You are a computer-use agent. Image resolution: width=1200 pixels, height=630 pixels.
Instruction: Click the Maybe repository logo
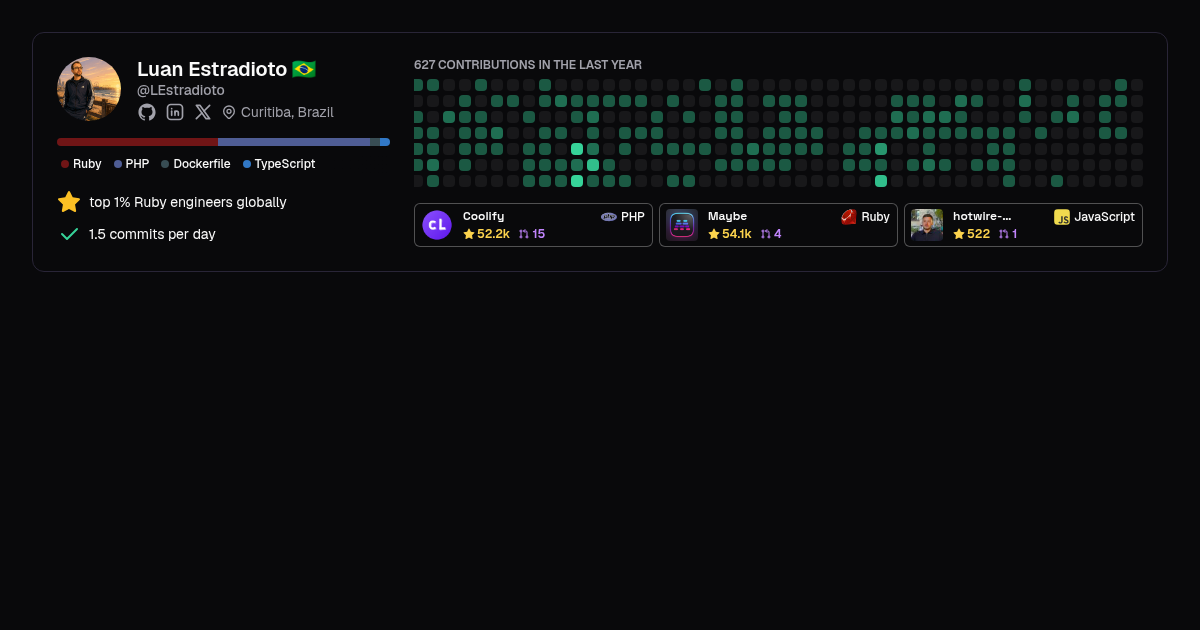click(682, 225)
